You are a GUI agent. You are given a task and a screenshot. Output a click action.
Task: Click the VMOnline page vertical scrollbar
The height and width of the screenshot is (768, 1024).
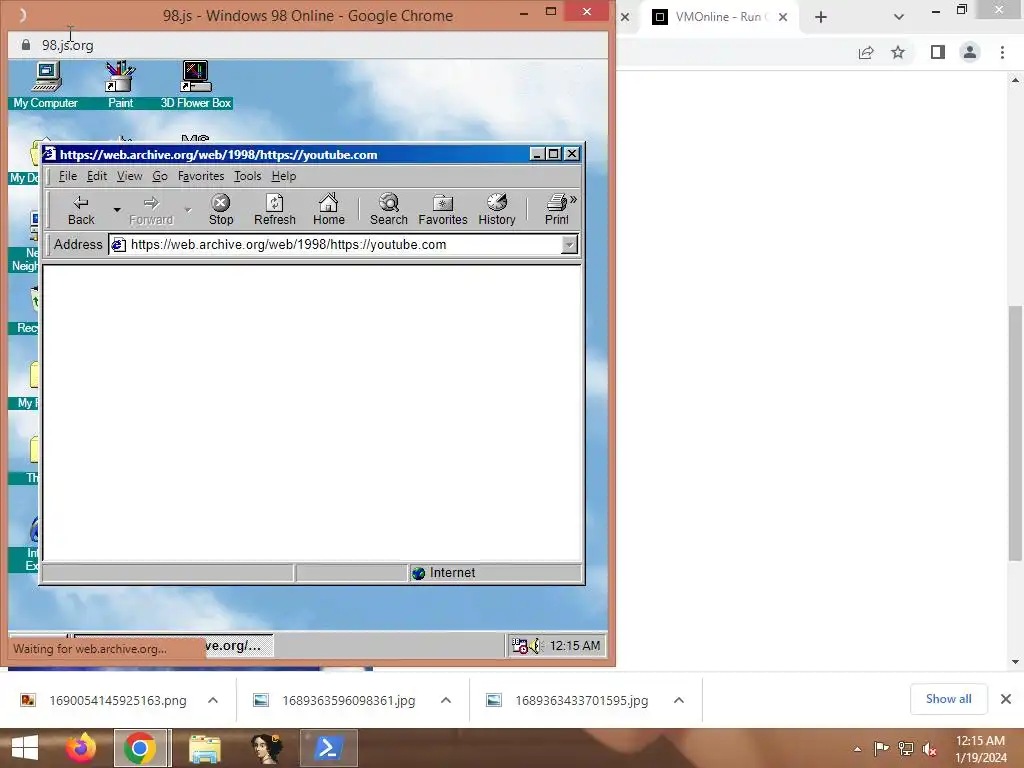(x=1015, y=433)
